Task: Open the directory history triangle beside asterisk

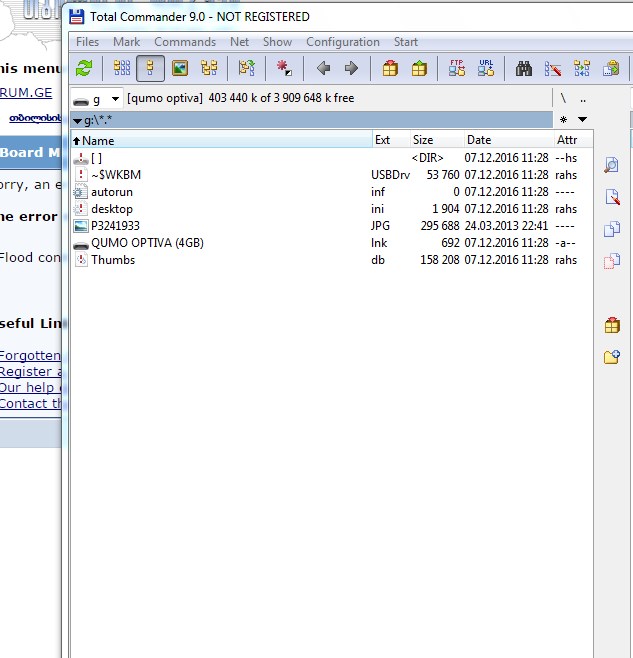Action: coord(582,119)
